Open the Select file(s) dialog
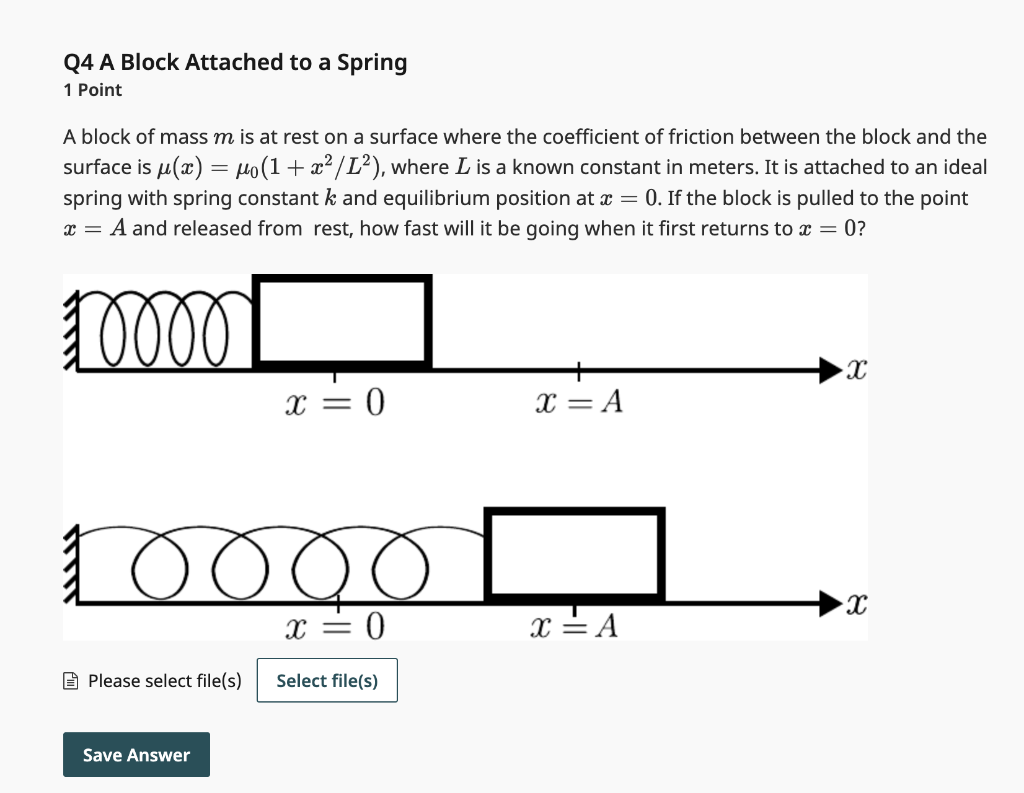The width and height of the screenshot is (1024, 793). (x=327, y=680)
